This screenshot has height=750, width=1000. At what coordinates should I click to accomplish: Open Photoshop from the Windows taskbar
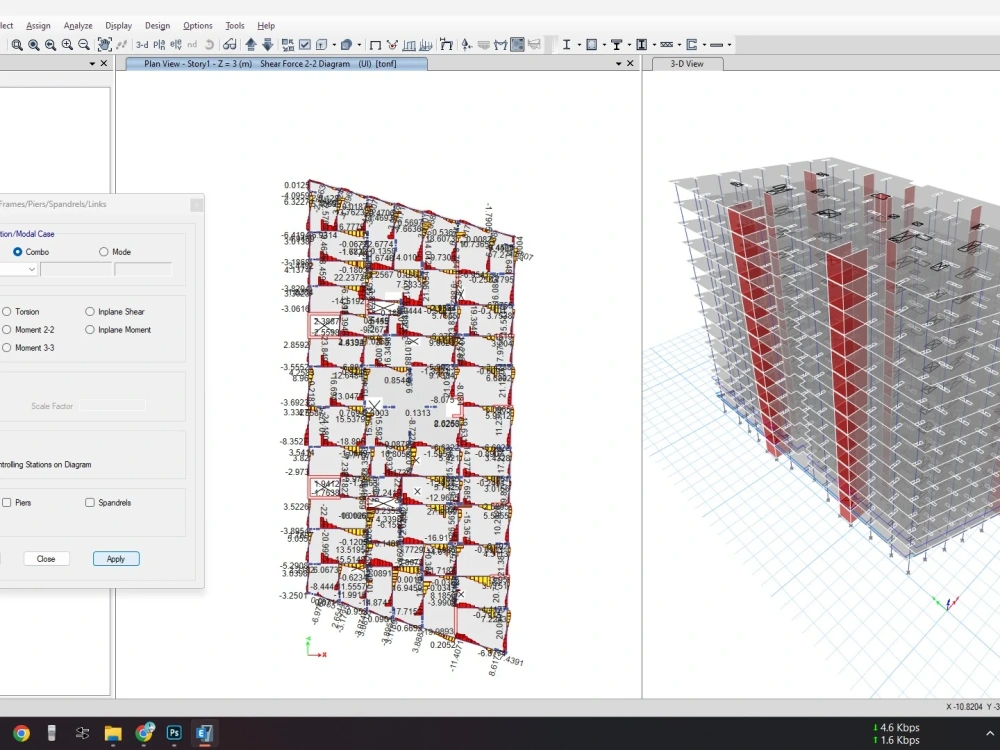point(174,733)
